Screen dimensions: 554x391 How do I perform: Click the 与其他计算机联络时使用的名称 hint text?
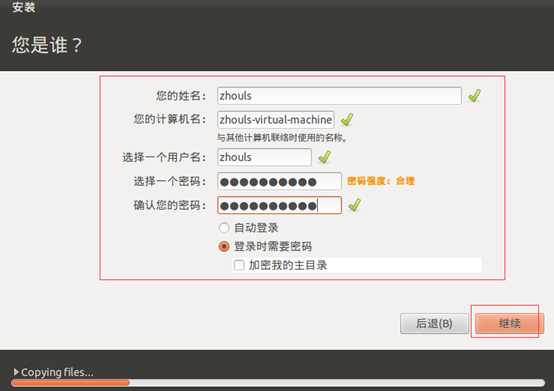click(282, 138)
